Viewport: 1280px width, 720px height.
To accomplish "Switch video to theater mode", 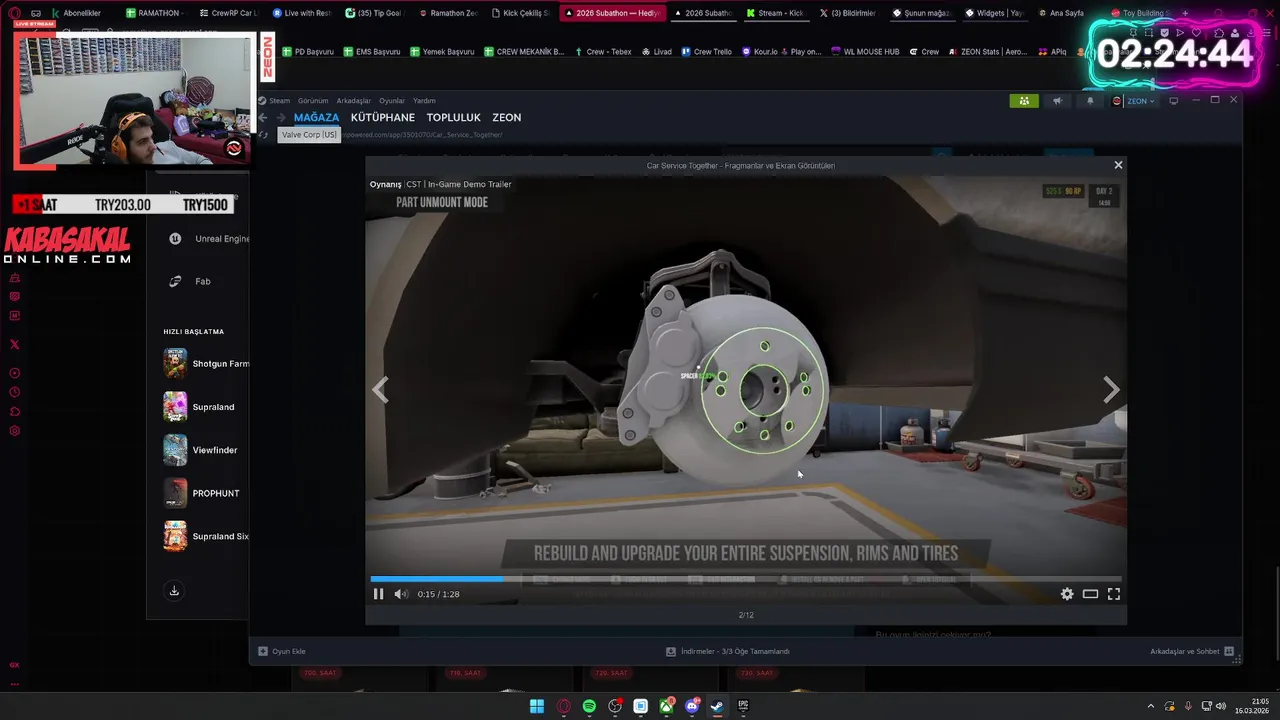I will pyautogui.click(x=1090, y=594).
